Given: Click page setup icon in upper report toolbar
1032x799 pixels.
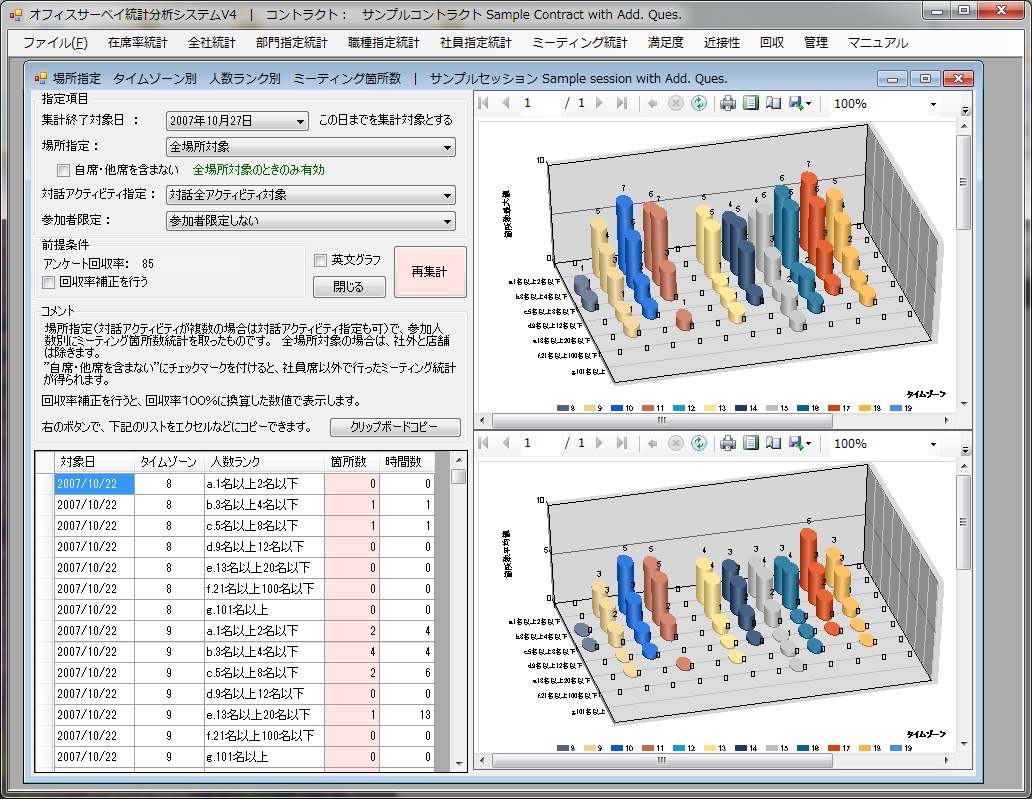Looking at the screenshot, I should tap(773, 103).
